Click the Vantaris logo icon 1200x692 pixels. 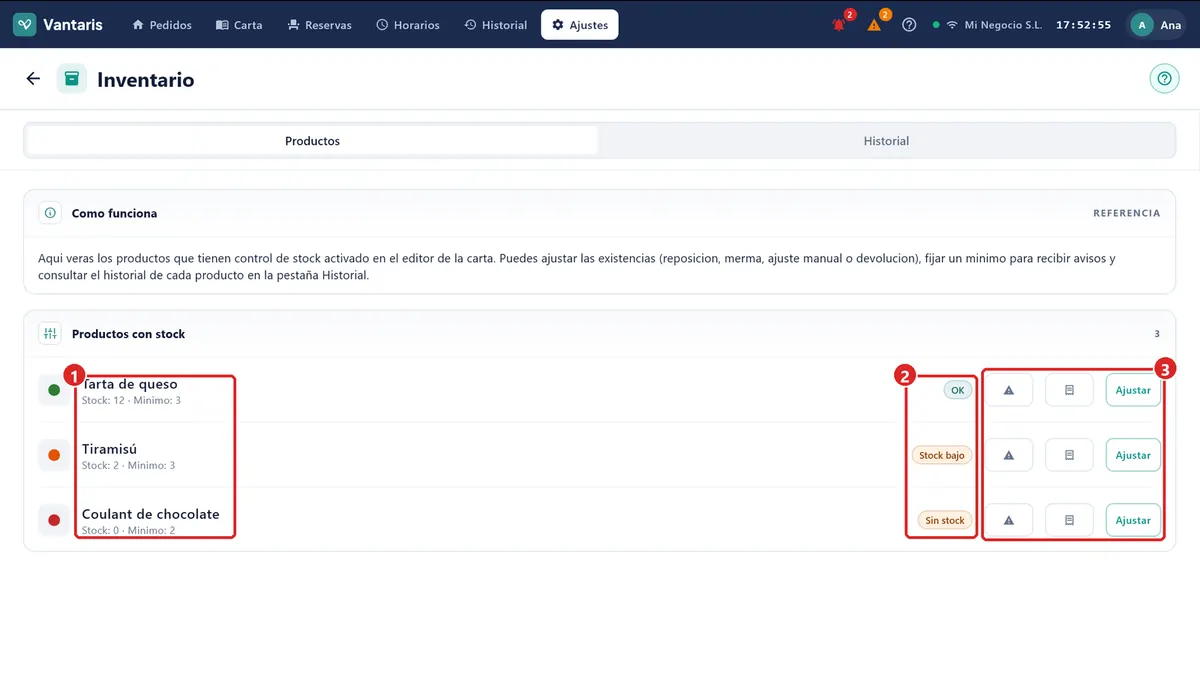pyautogui.click(x=24, y=25)
